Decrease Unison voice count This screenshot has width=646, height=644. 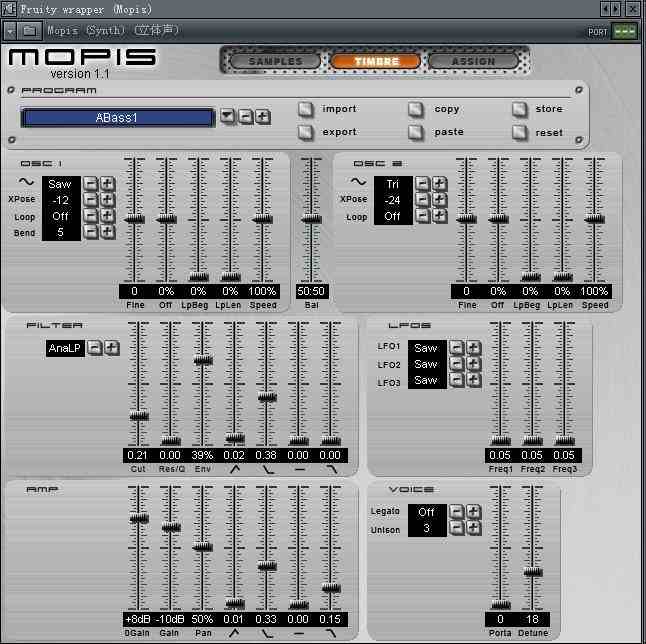[456, 528]
